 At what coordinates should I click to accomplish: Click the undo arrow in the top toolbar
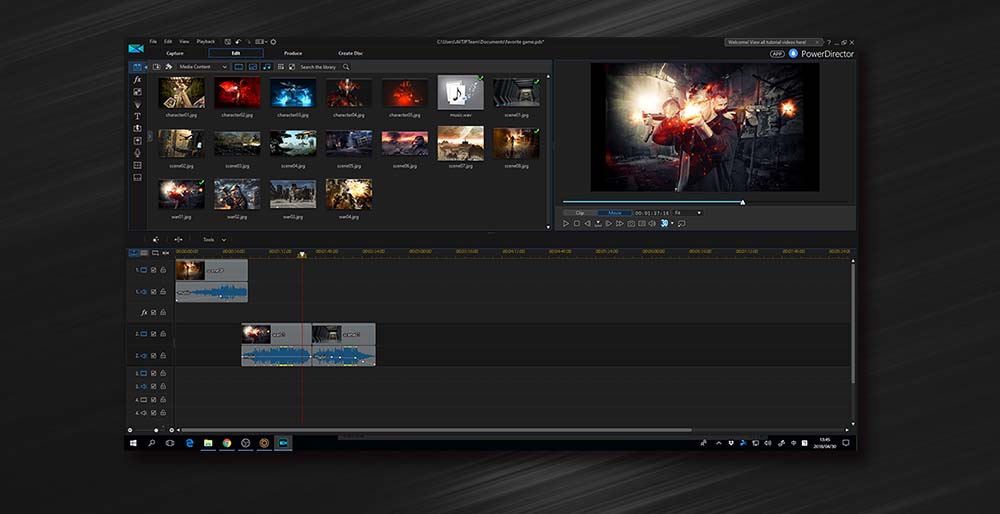coord(238,42)
